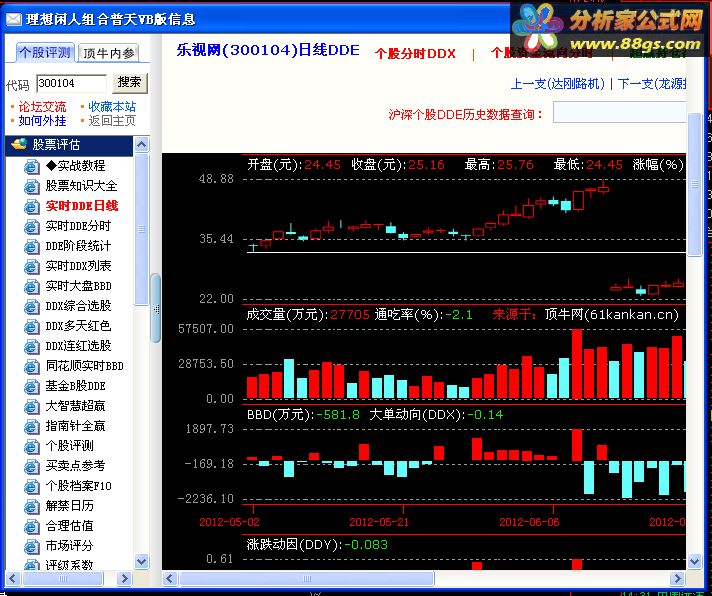The height and width of the screenshot is (596, 712).
Task: Click icon beside DDX连红选股
Action: [x=31, y=346]
